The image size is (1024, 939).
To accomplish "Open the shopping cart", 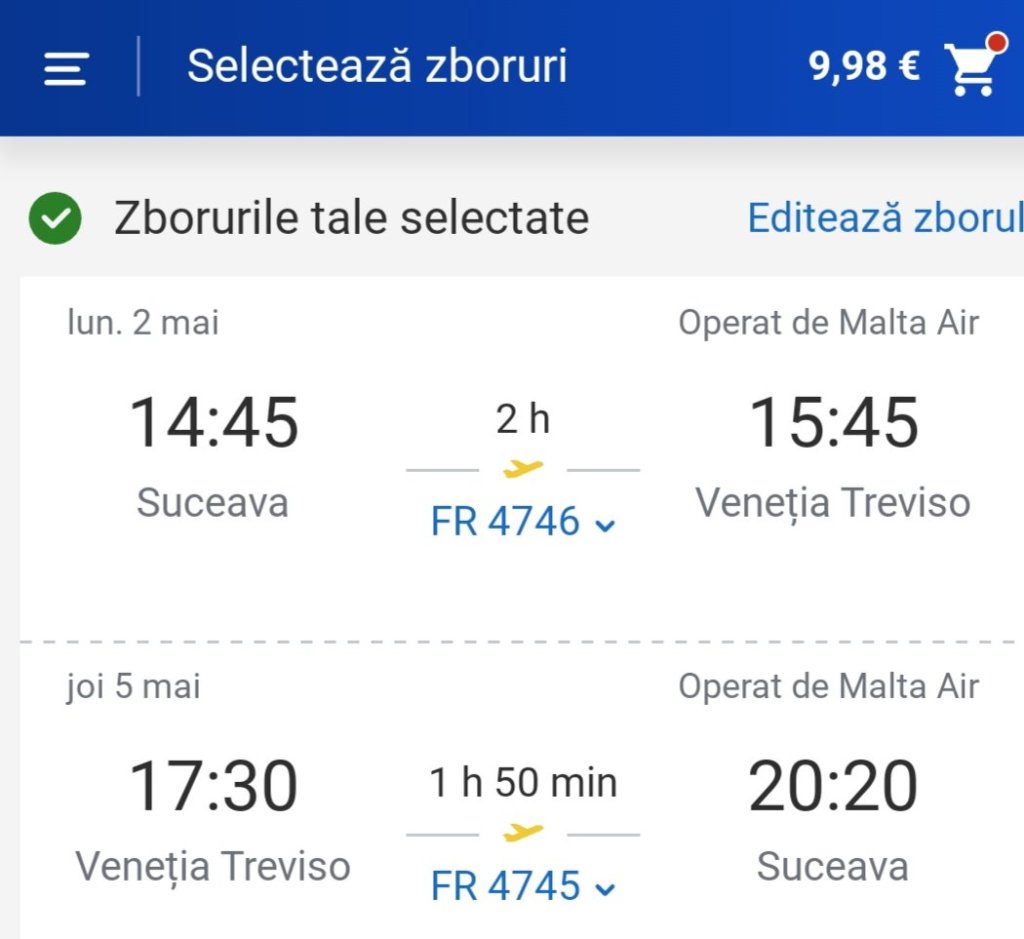I will click(973, 68).
